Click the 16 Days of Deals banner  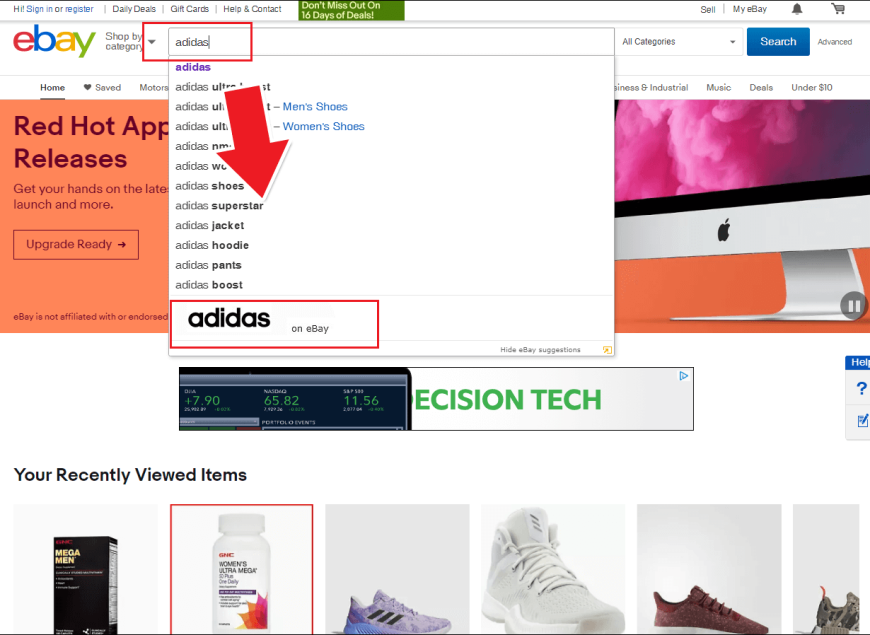(x=351, y=10)
